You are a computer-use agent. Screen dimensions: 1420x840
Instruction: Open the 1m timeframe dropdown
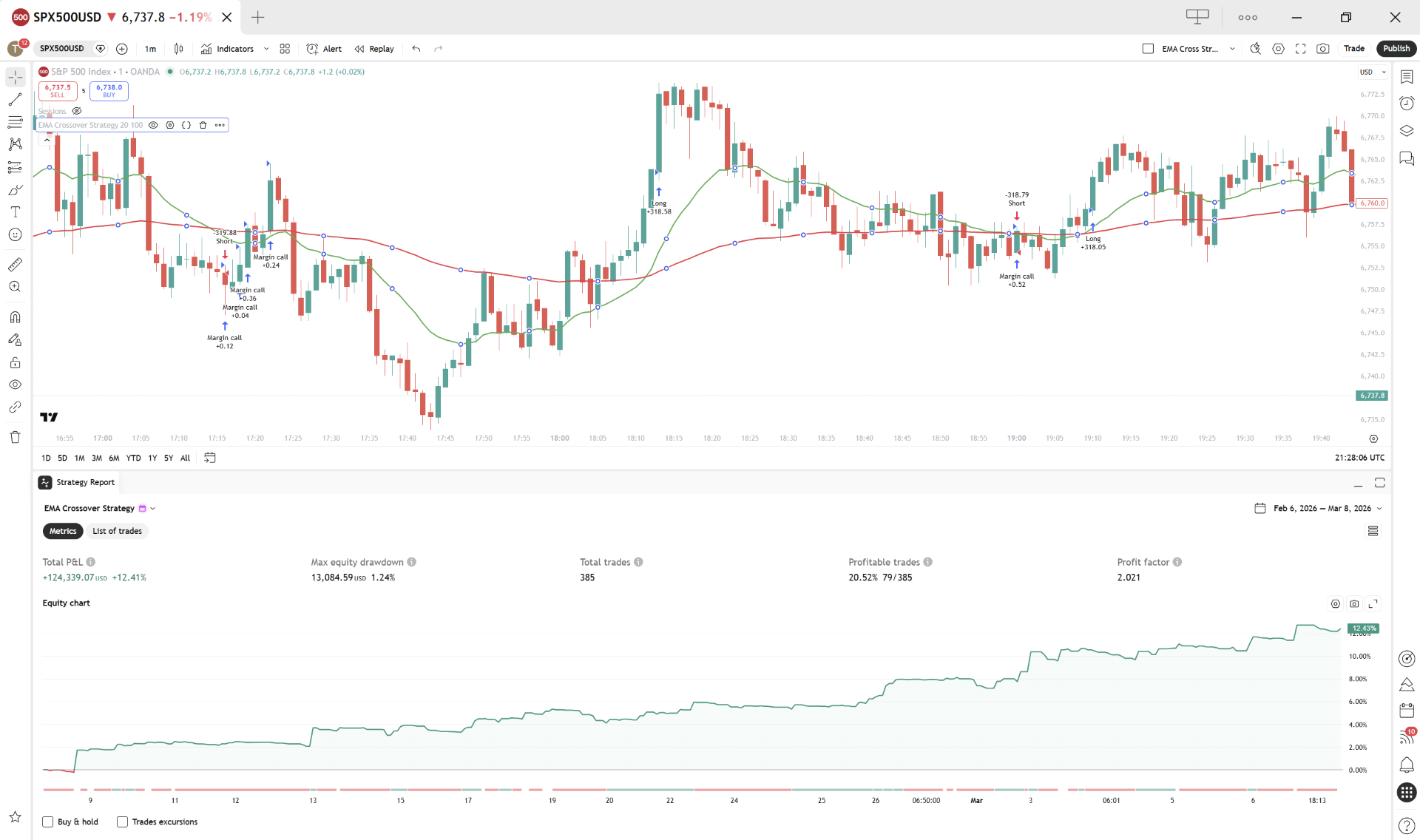coord(150,49)
